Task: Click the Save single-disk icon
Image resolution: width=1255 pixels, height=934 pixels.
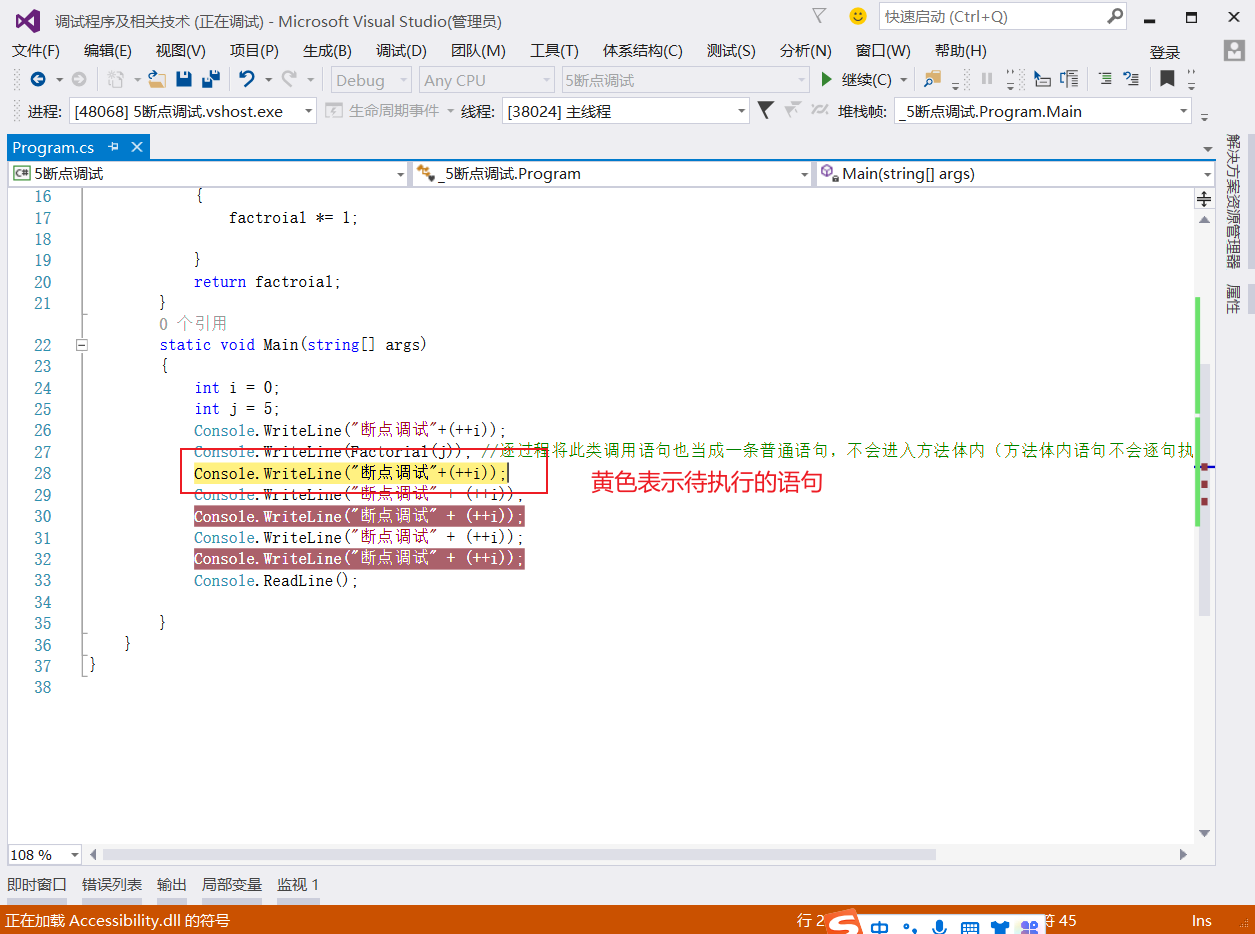Action: (184, 80)
